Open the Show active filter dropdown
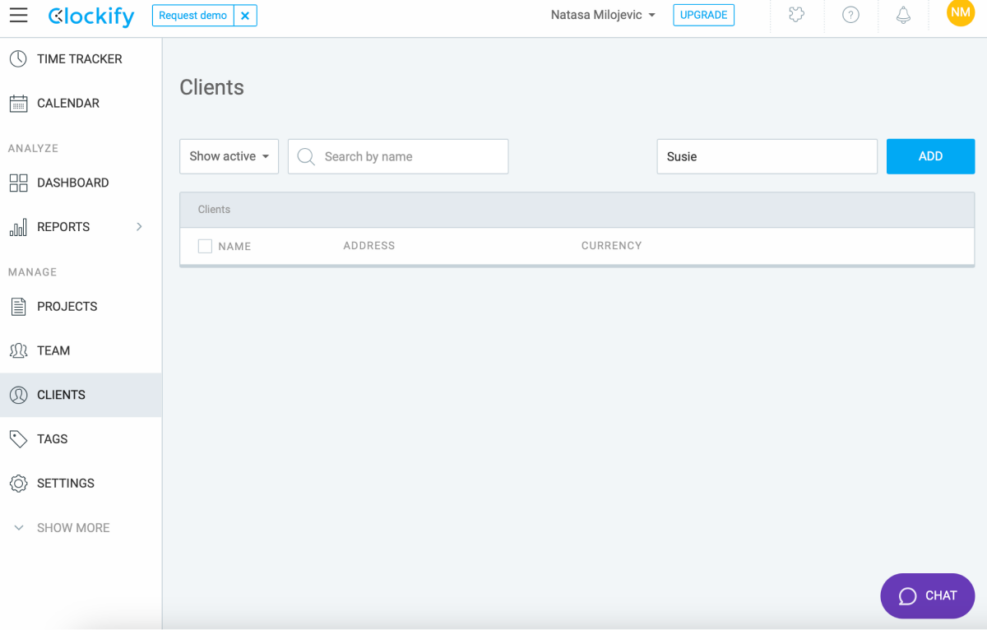 [228, 156]
